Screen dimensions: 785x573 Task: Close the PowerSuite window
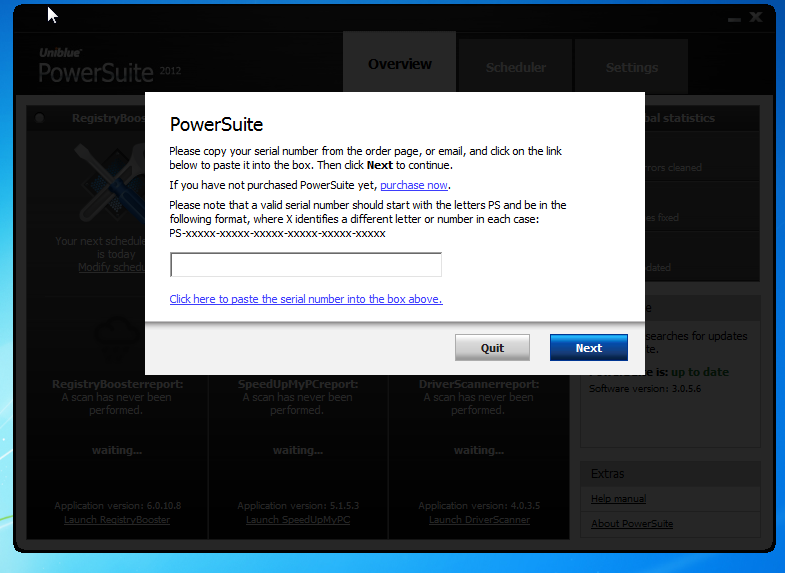(756, 18)
